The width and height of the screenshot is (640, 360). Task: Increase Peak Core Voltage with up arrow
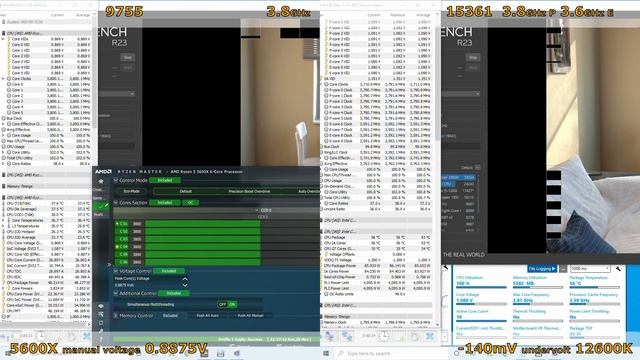(x=185, y=279)
